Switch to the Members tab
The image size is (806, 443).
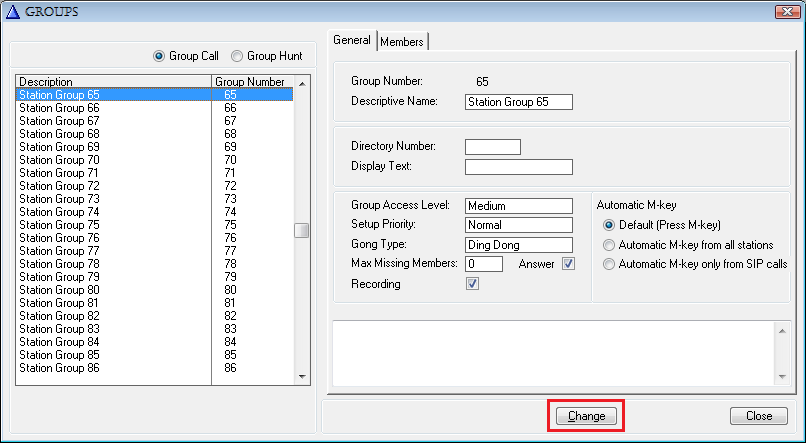402,42
